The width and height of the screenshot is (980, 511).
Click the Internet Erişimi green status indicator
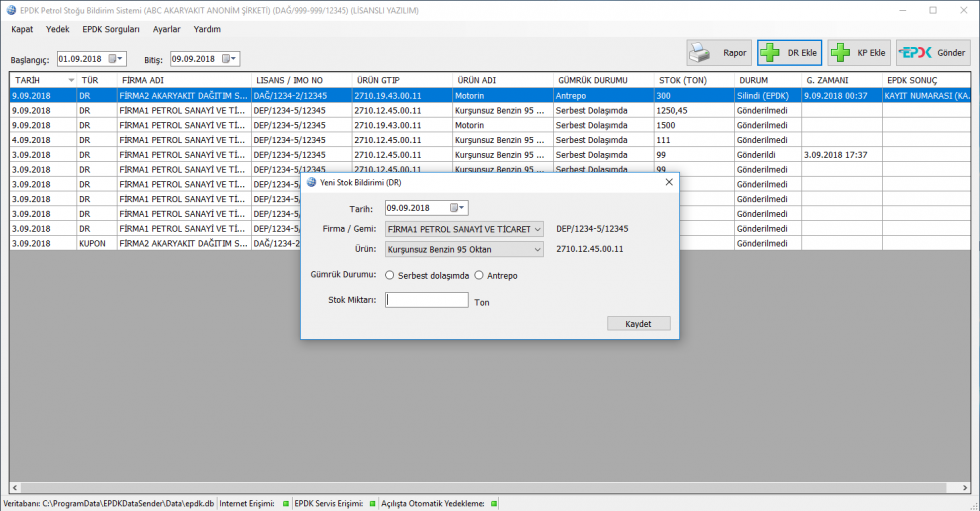click(x=284, y=503)
